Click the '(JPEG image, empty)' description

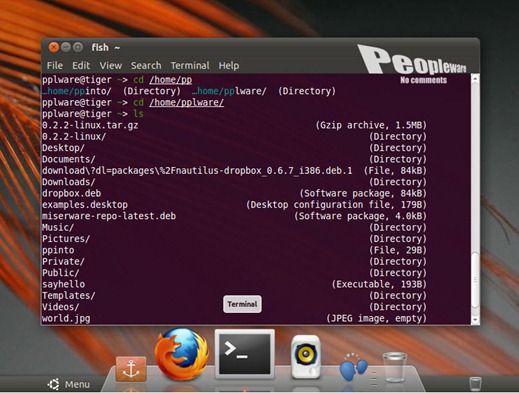point(376,318)
